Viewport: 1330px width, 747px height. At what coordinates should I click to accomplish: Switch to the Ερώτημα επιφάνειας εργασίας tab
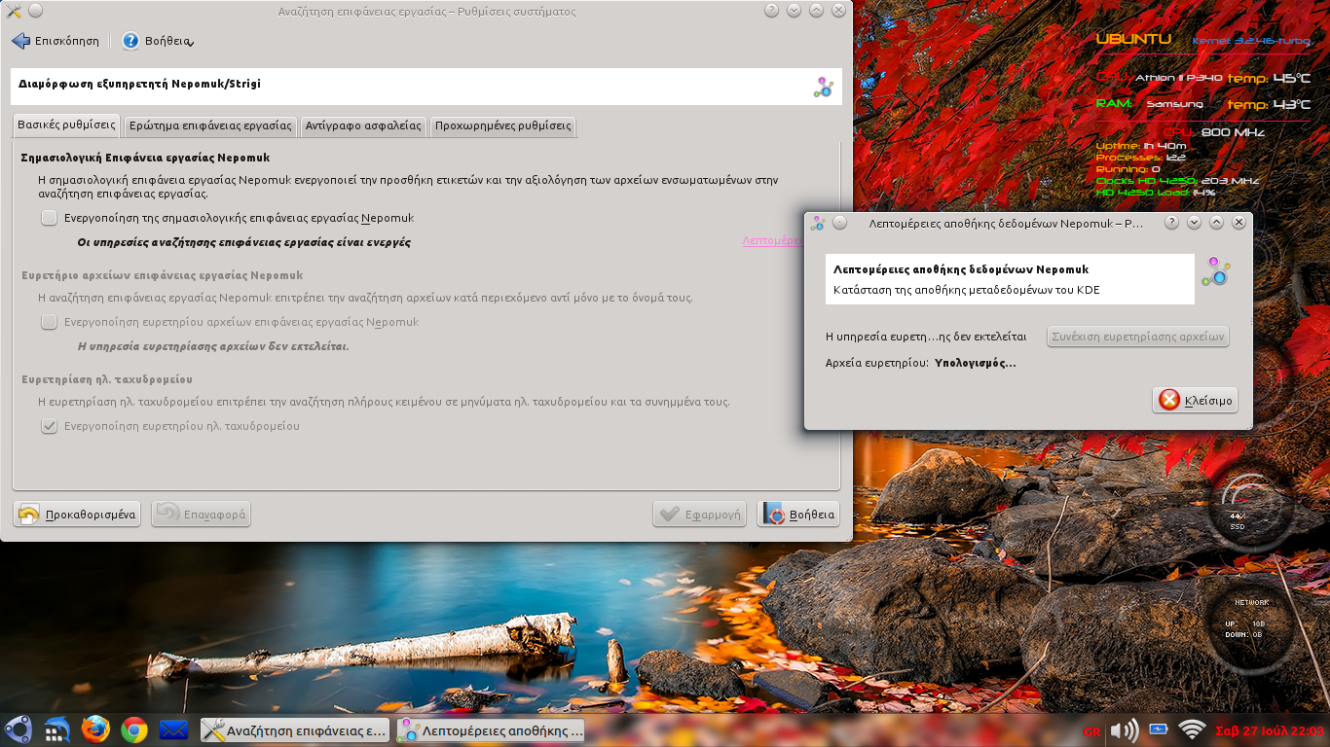pyautogui.click(x=210, y=126)
